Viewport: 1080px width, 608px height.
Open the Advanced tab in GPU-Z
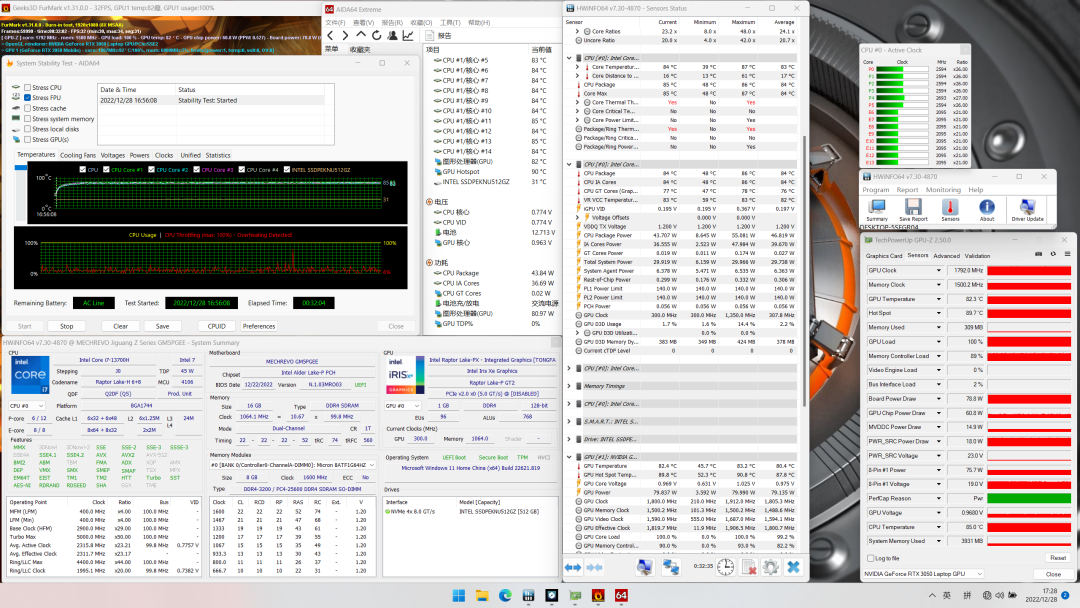pyautogui.click(x=946, y=256)
